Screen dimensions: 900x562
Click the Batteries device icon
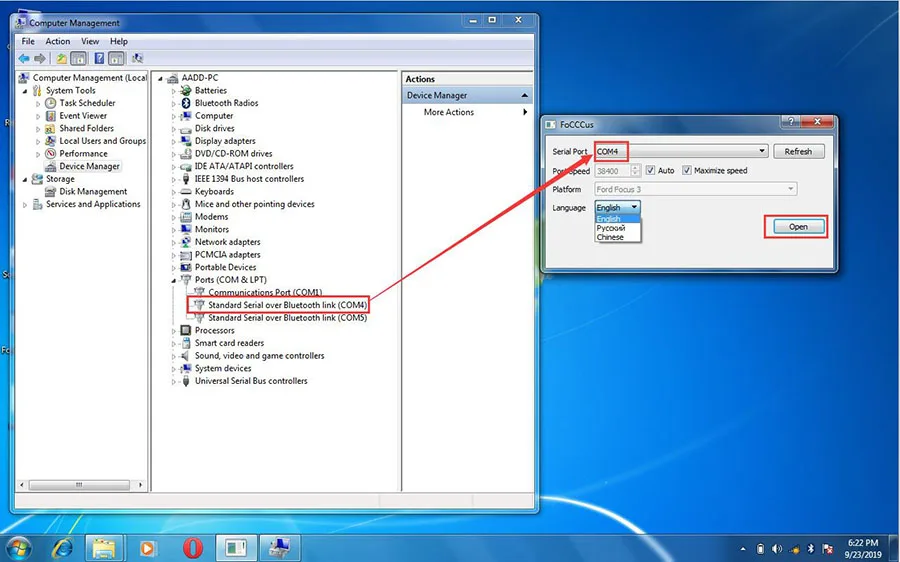click(185, 90)
